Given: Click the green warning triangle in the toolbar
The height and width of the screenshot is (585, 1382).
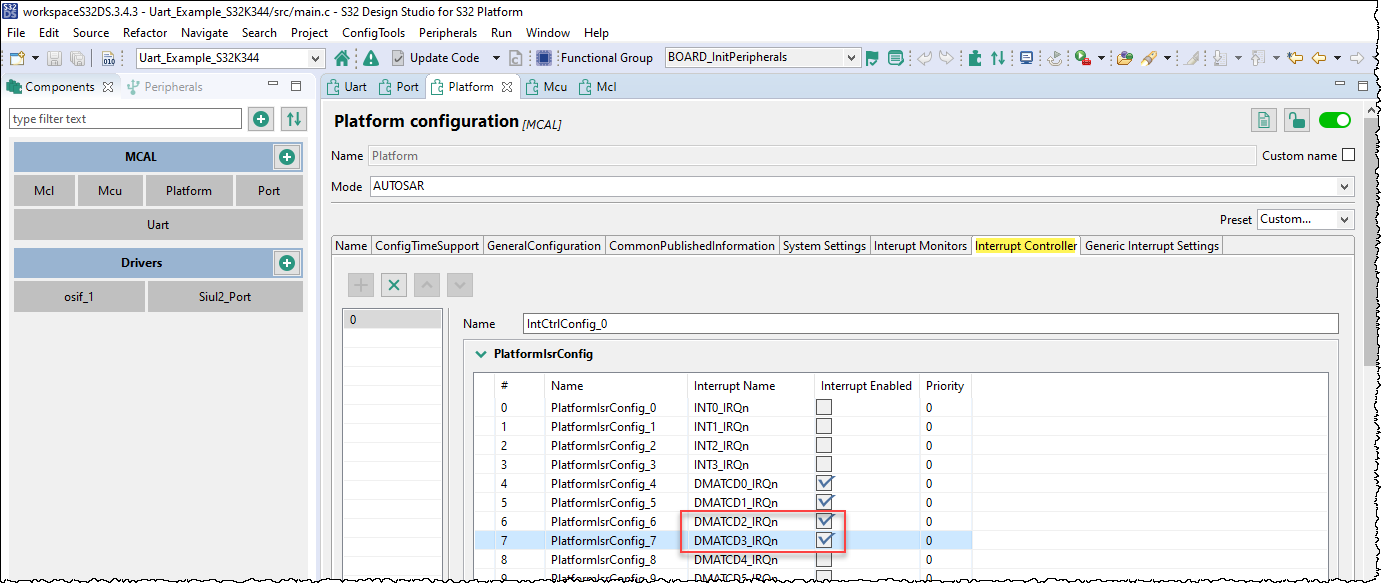Looking at the screenshot, I should click(x=369, y=57).
